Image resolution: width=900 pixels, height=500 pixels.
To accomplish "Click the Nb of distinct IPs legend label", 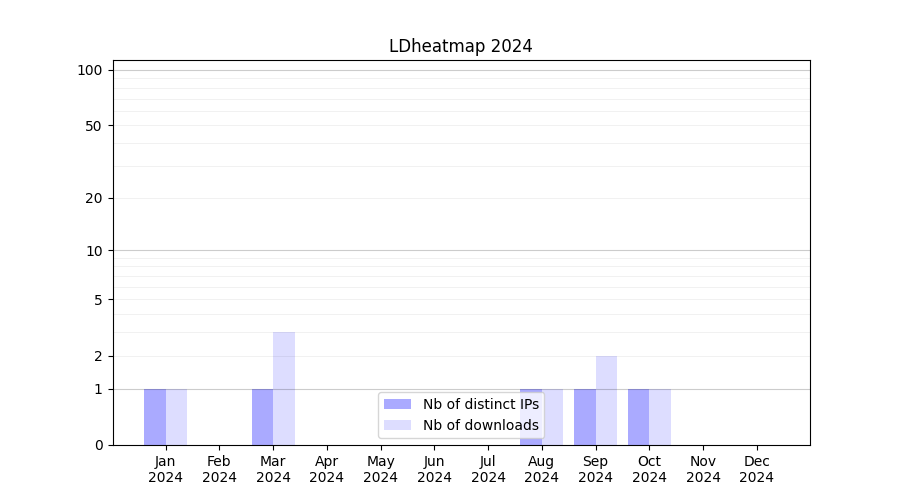I will pyautogui.click(x=480, y=404).
